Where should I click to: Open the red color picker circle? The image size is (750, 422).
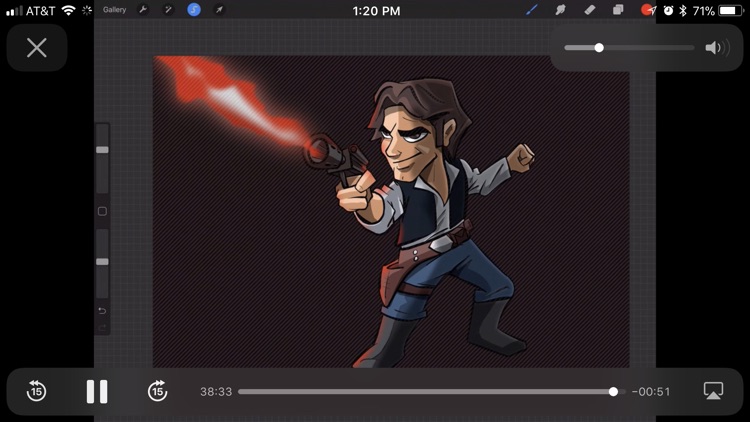(646, 10)
